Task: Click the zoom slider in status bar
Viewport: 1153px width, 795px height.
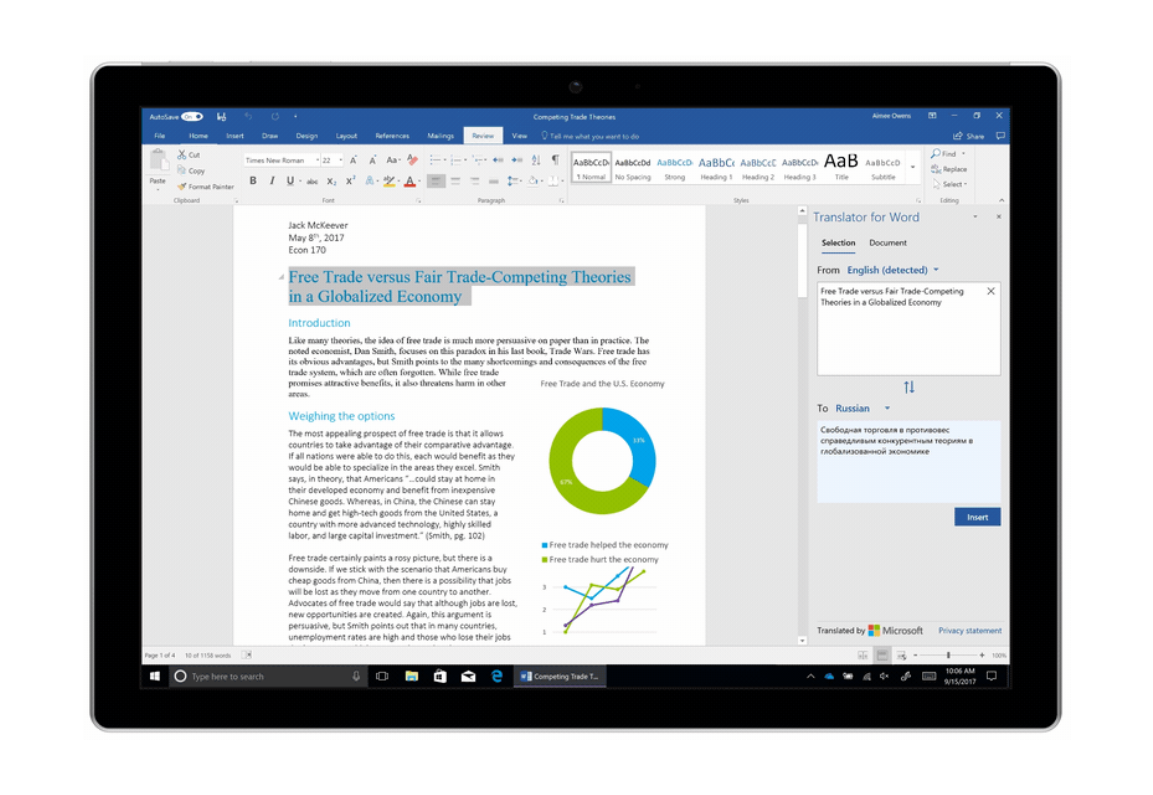Action: pos(948,655)
